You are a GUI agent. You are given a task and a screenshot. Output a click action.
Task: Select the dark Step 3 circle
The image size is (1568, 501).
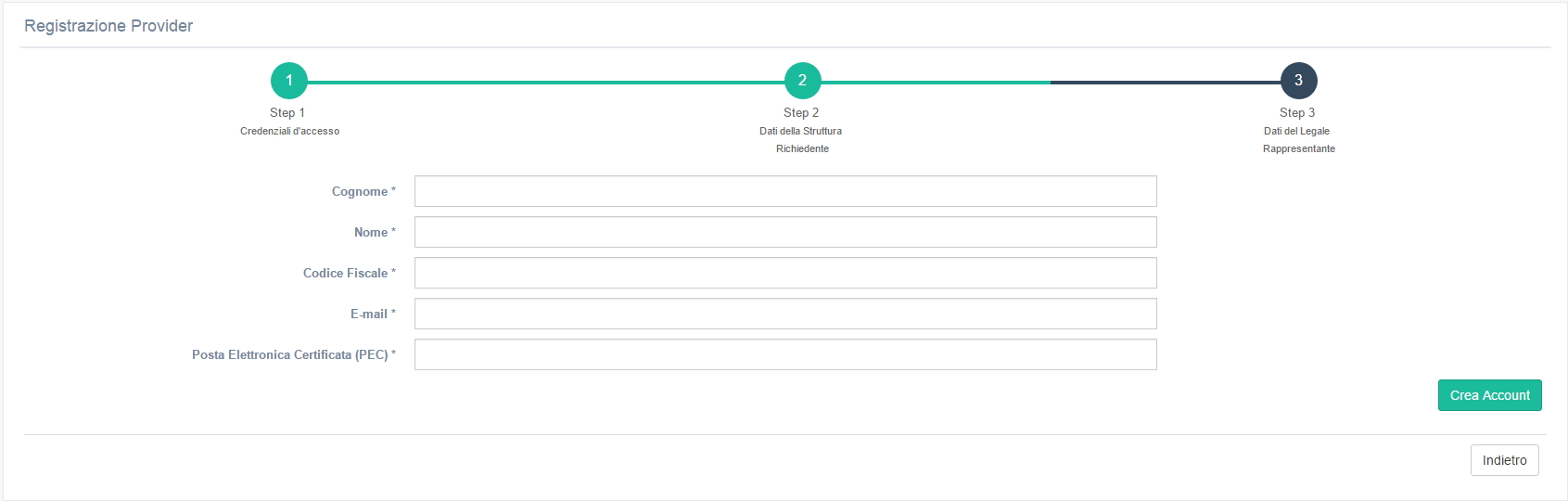coord(1298,81)
